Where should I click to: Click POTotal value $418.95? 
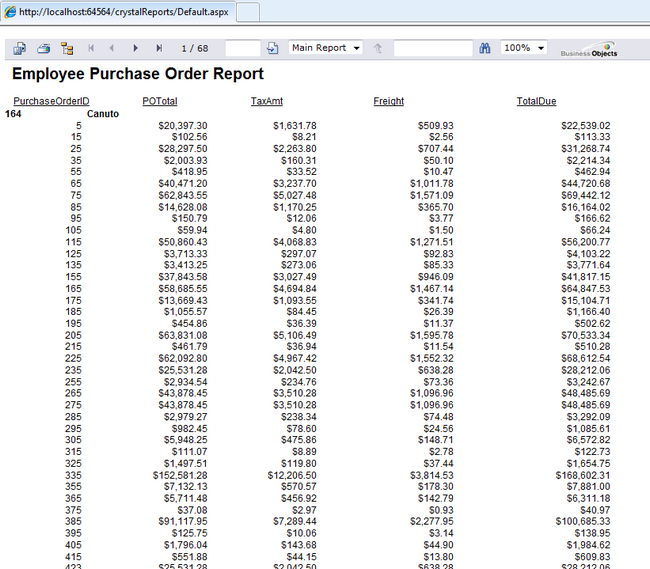click(189, 172)
